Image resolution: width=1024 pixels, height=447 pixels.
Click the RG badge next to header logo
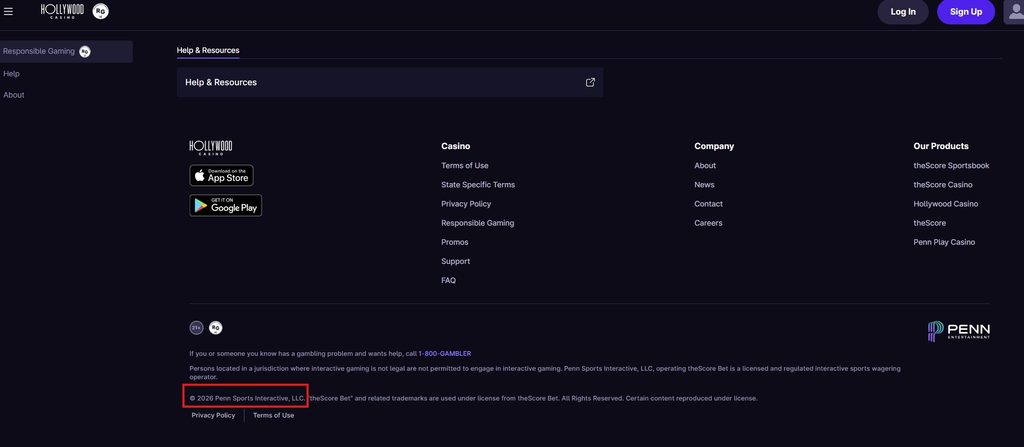point(101,11)
